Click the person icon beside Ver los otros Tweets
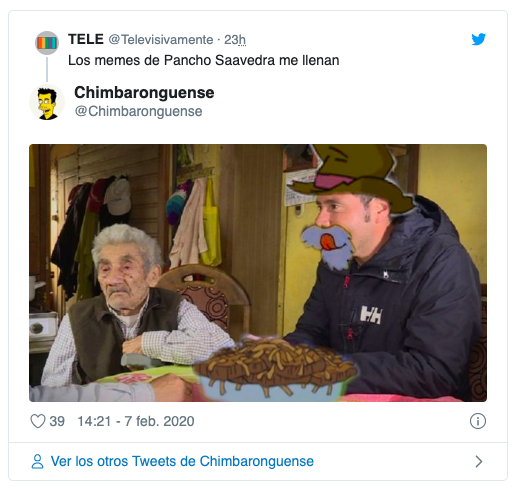516x492 pixels. (37, 461)
